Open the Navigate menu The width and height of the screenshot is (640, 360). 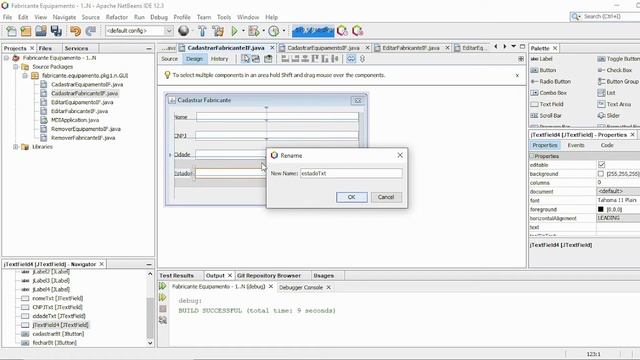coord(64,17)
